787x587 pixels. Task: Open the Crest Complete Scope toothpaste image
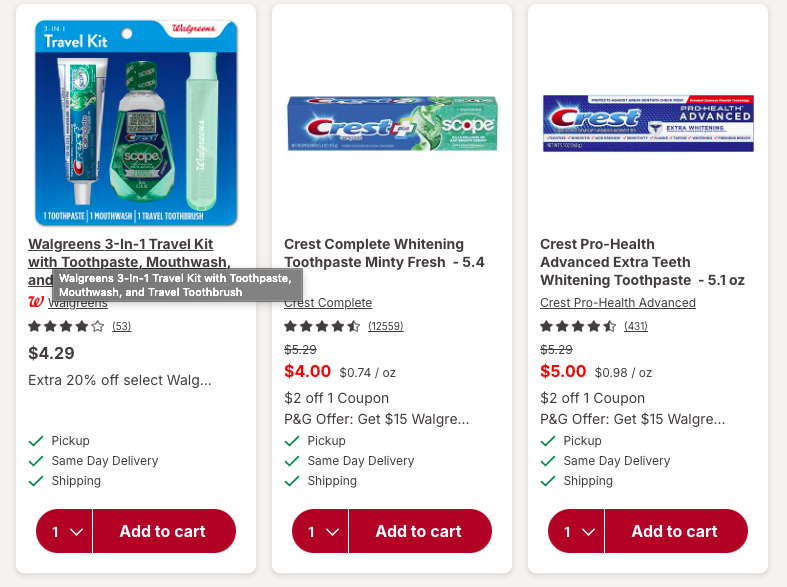pos(392,123)
